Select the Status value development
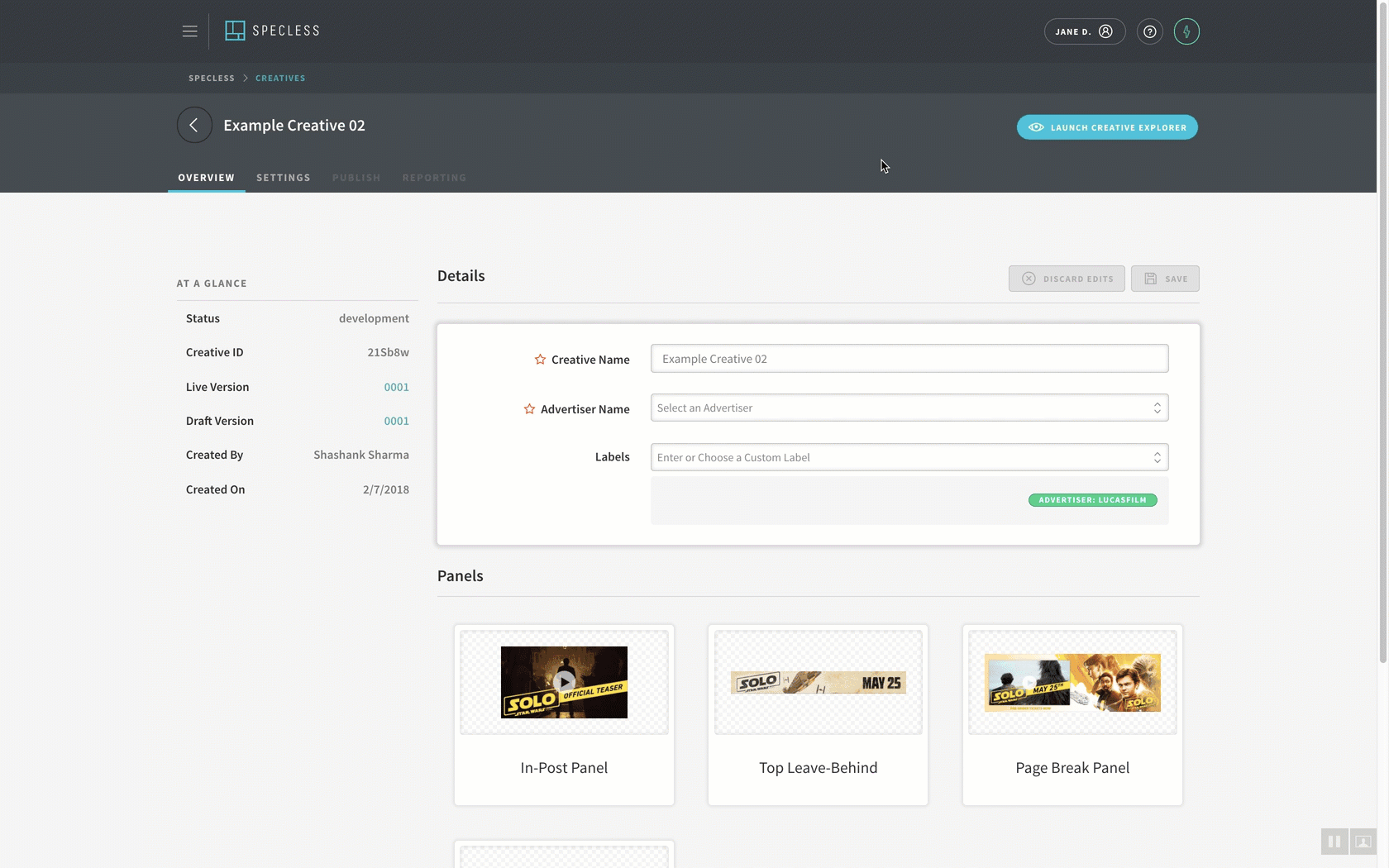1389x868 pixels. point(374,318)
